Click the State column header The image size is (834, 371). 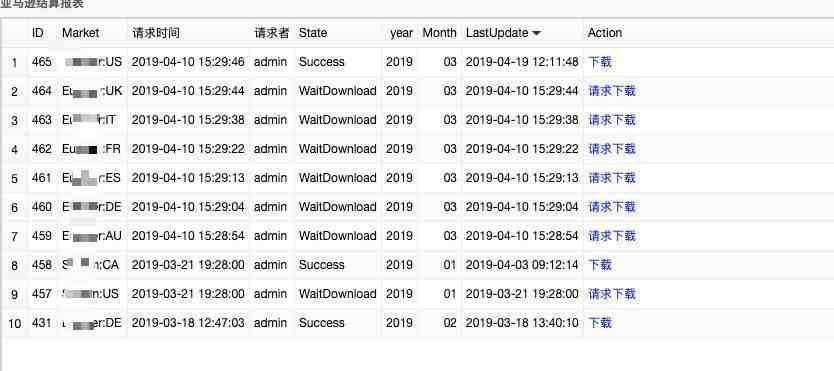click(313, 33)
